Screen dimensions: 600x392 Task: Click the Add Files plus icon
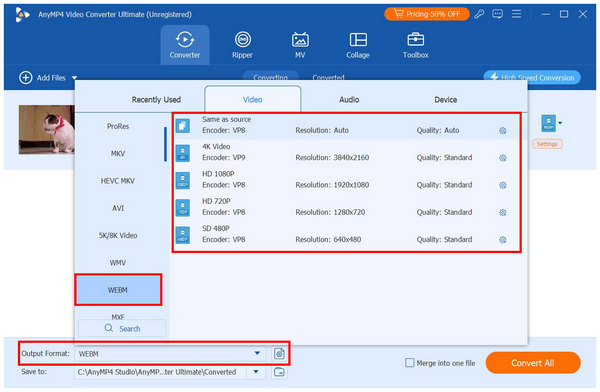[26, 78]
